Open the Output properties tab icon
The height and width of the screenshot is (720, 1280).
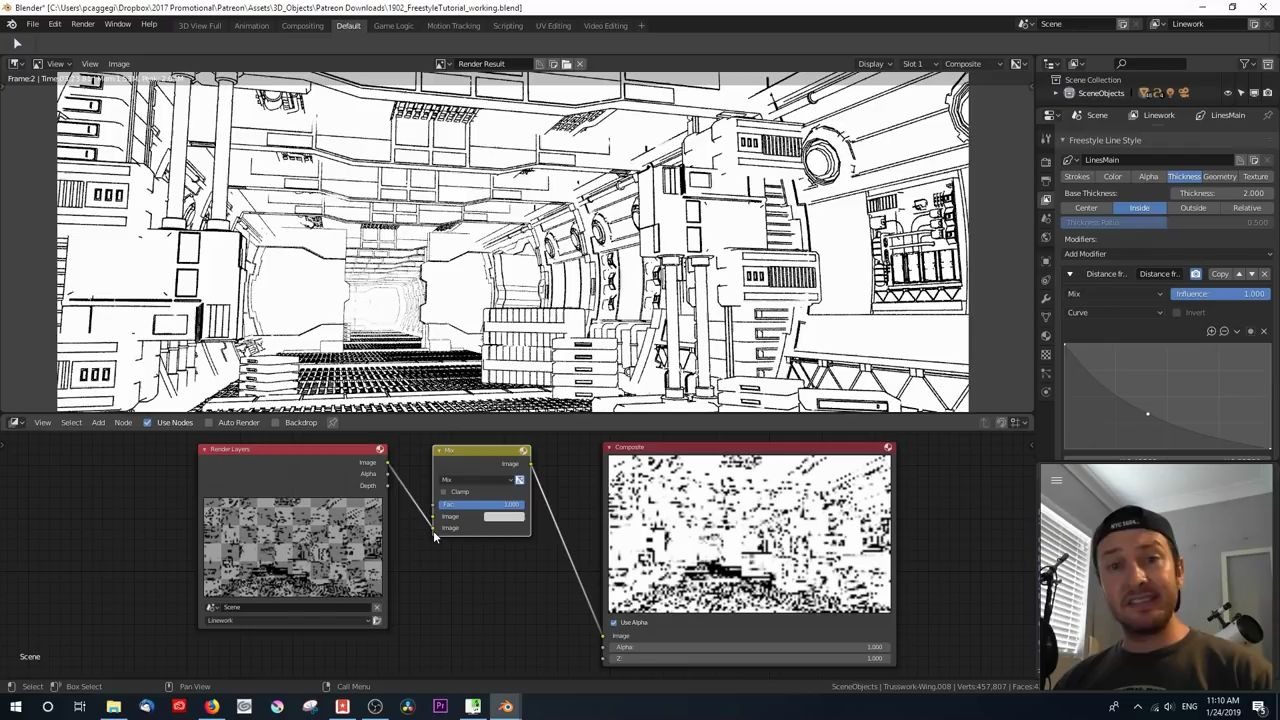(1046, 180)
